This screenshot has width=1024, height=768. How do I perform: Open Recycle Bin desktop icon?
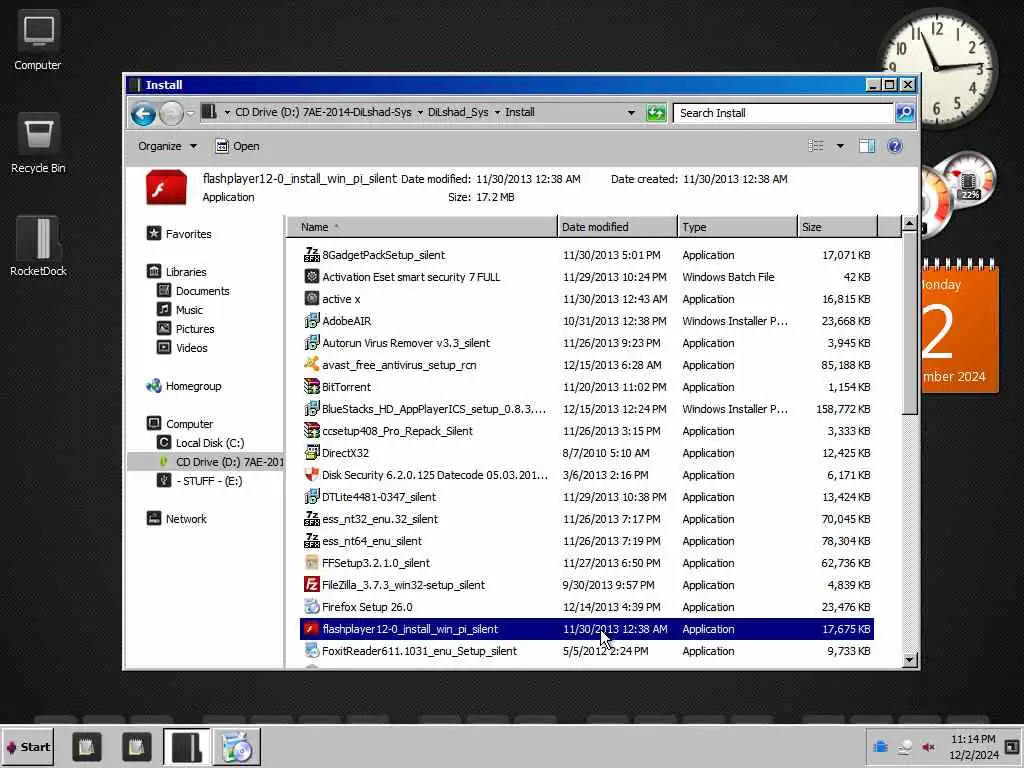(x=38, y=144)
